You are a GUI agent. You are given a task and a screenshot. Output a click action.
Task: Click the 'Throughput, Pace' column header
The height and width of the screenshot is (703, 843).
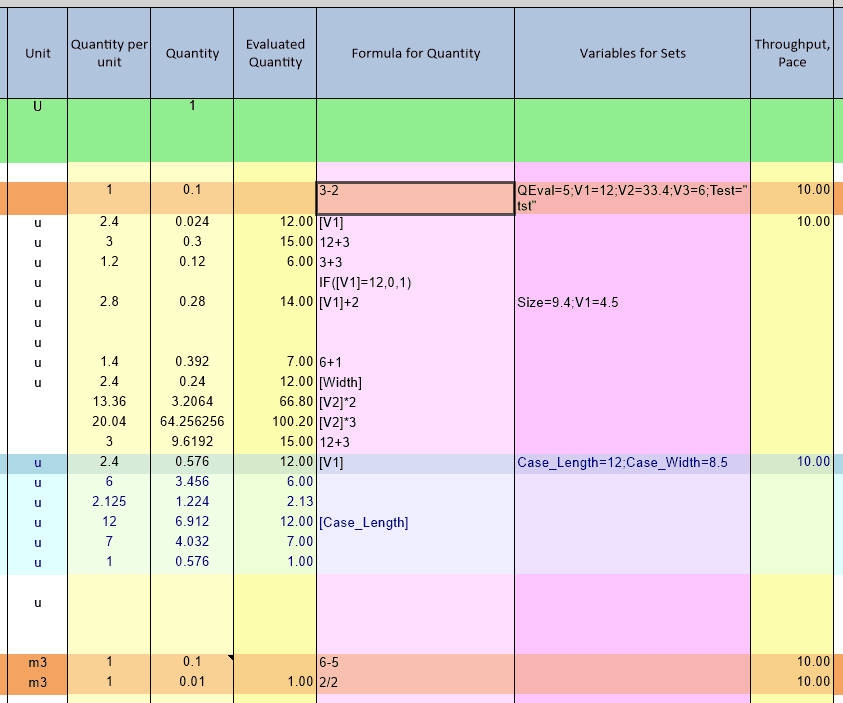coord(791,54)
